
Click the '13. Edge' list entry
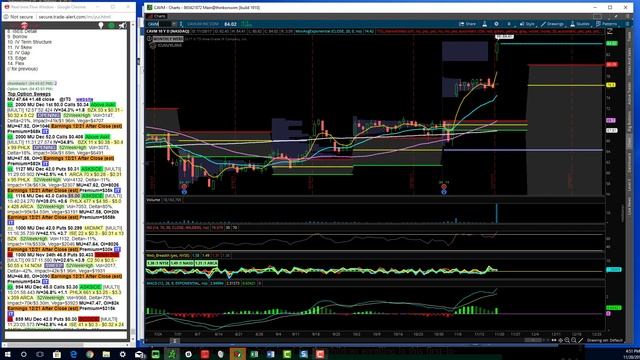[17, 58]
